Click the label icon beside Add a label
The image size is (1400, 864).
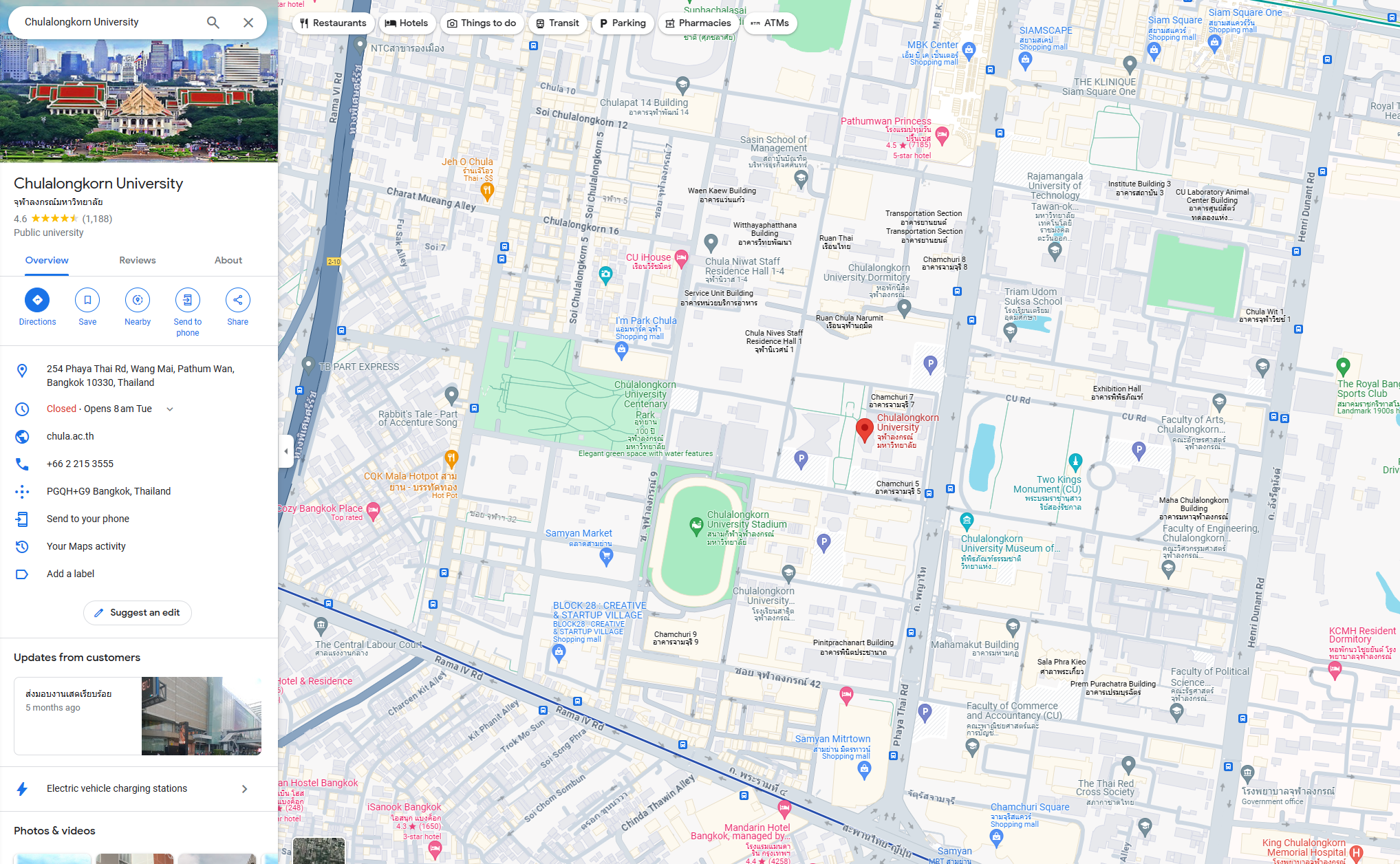tap(22, 574)
